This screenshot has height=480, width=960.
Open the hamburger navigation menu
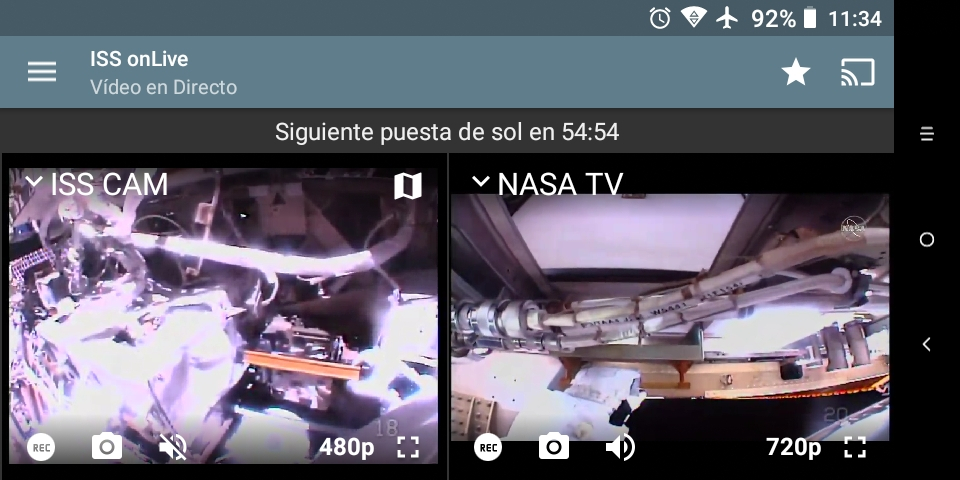pos(42,72)
